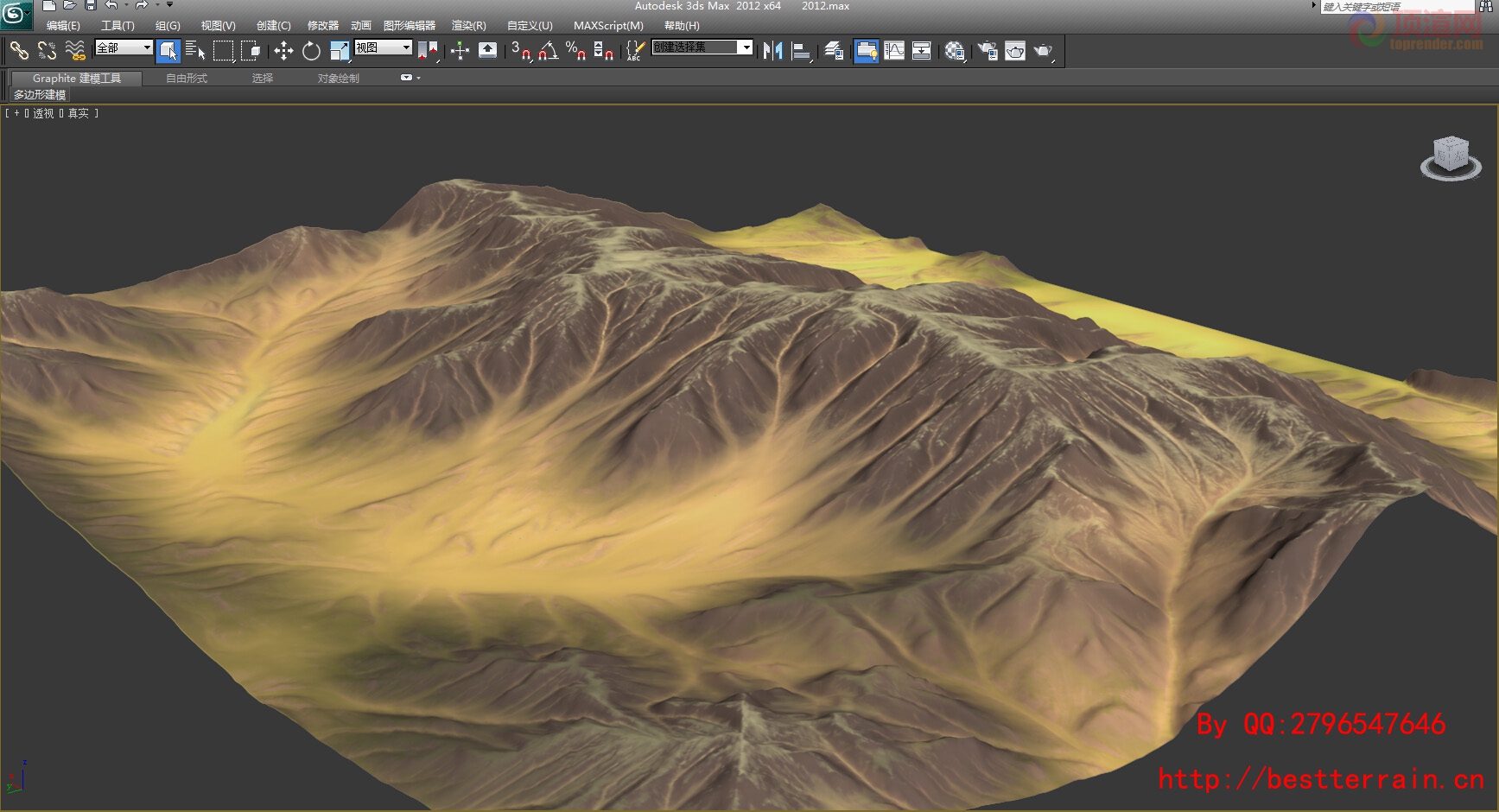Expand the Quick Access toolbar customize arrow
The image size is (1499, 812).
pyautogui.click(x=170, y=5)
